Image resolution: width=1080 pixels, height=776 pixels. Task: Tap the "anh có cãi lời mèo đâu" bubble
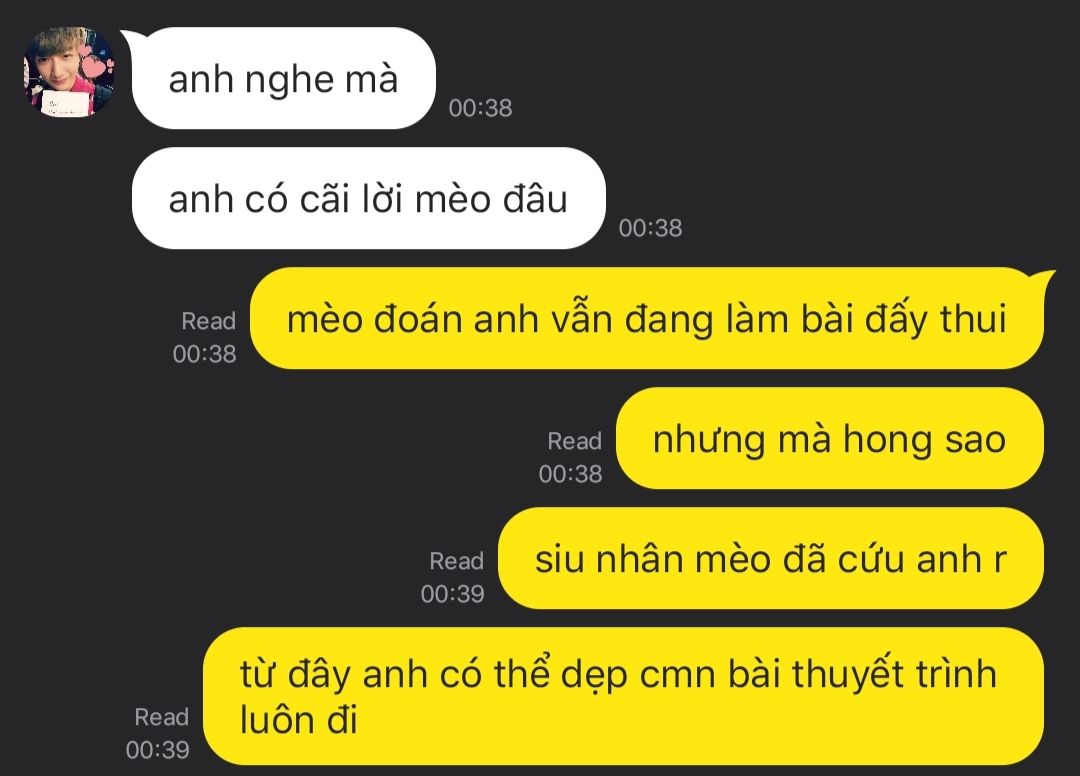tap(368, 198)
